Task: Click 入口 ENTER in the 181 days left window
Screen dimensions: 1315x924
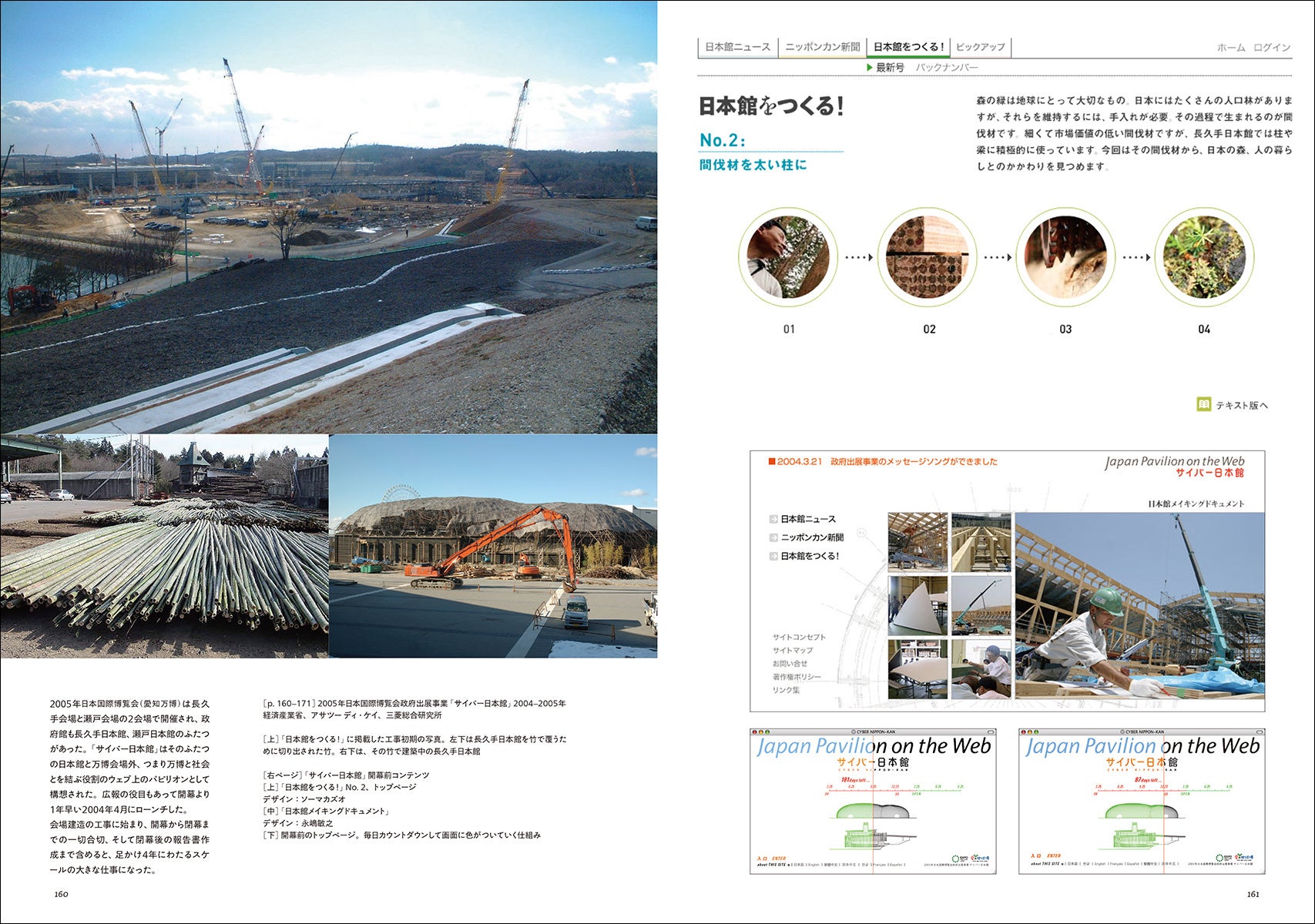Action: (x=771, y=858)
